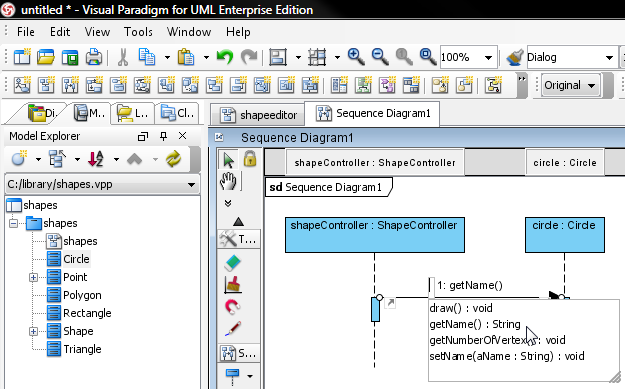The image size is (625, 389).
Task: Click the grey Redo arrow
Action: [x=249, y=57]
